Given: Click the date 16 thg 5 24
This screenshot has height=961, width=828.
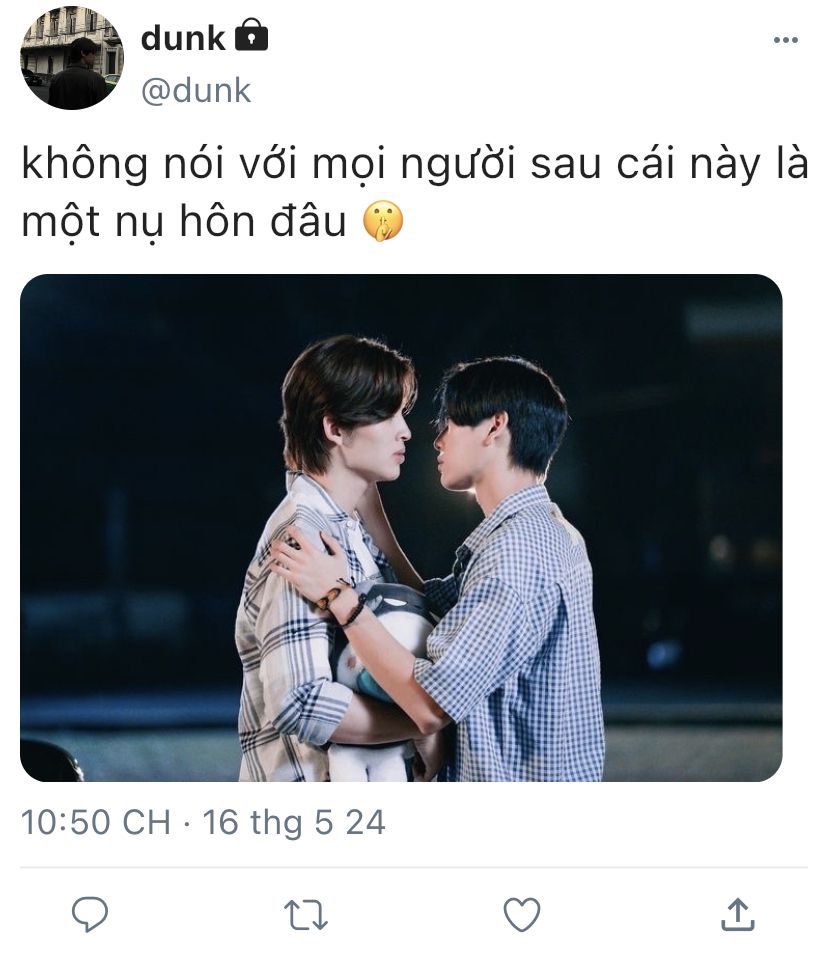Looking at the screenshot, I should [x=294, y=822].
